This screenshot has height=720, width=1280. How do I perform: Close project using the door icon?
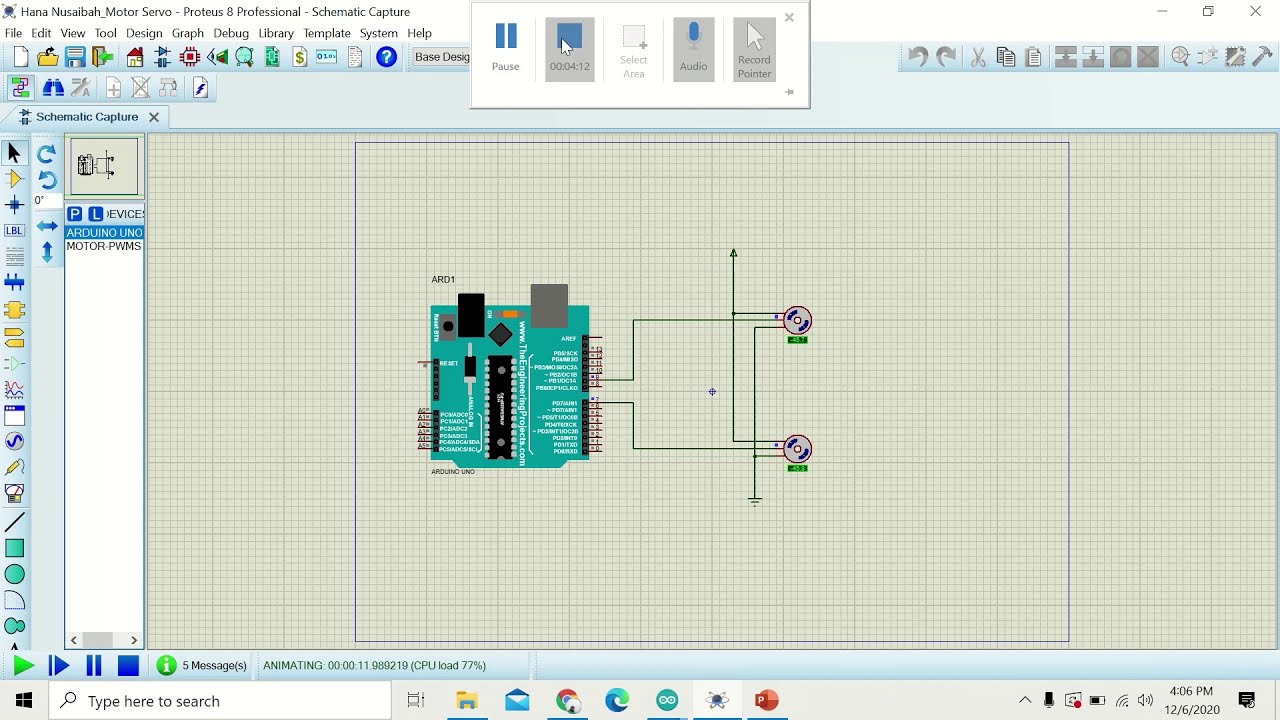pyautogui.click(x=102, y=57)
